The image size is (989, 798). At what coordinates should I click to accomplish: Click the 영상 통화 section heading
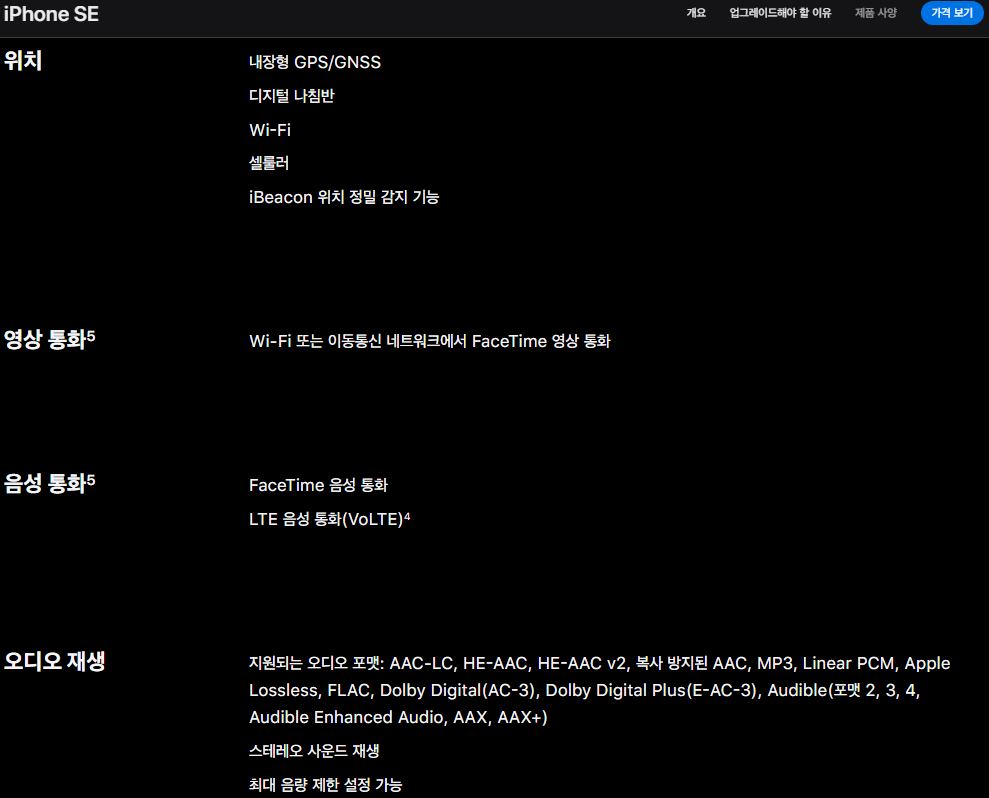(x=45, y=339)
